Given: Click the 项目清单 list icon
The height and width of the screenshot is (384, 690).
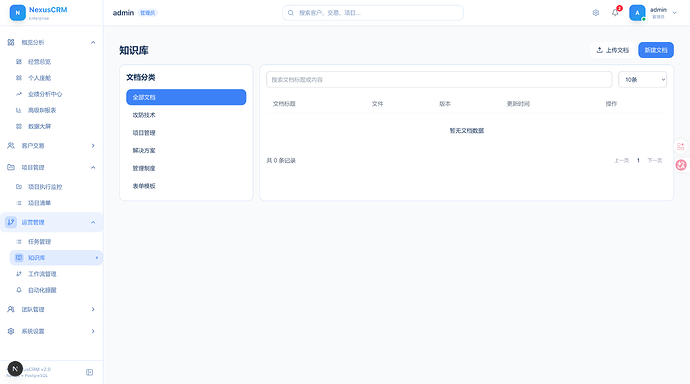Looking at the screenshot, I should tap(18, 203).
